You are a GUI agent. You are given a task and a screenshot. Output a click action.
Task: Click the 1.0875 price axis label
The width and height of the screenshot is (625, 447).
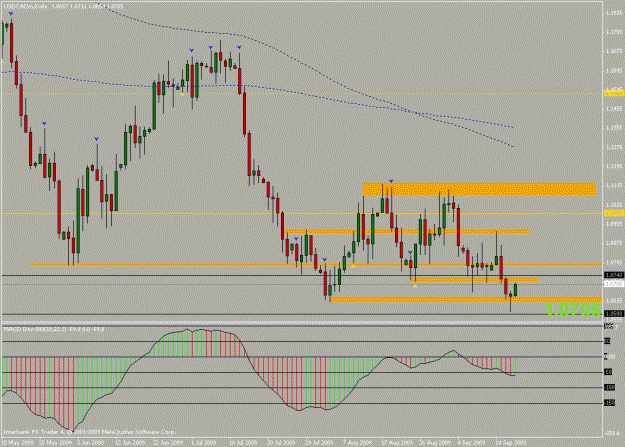[614, 243]
